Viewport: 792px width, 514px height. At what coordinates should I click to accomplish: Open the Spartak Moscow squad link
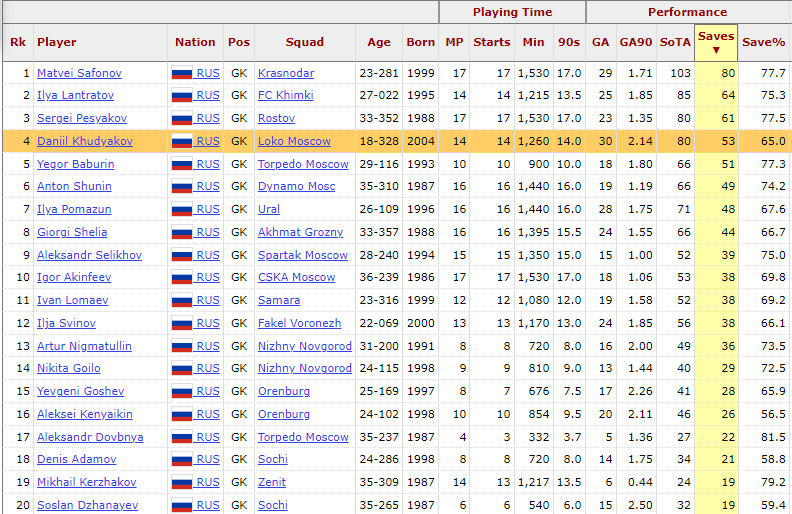click(x=303, y=255)
